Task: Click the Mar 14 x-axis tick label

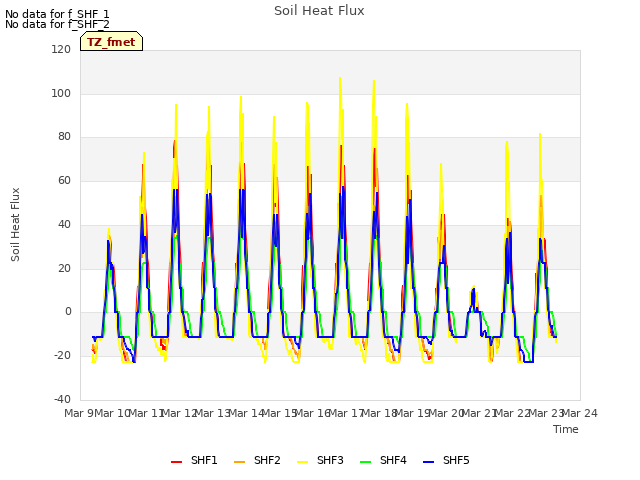Action: [x=247, y=413]
